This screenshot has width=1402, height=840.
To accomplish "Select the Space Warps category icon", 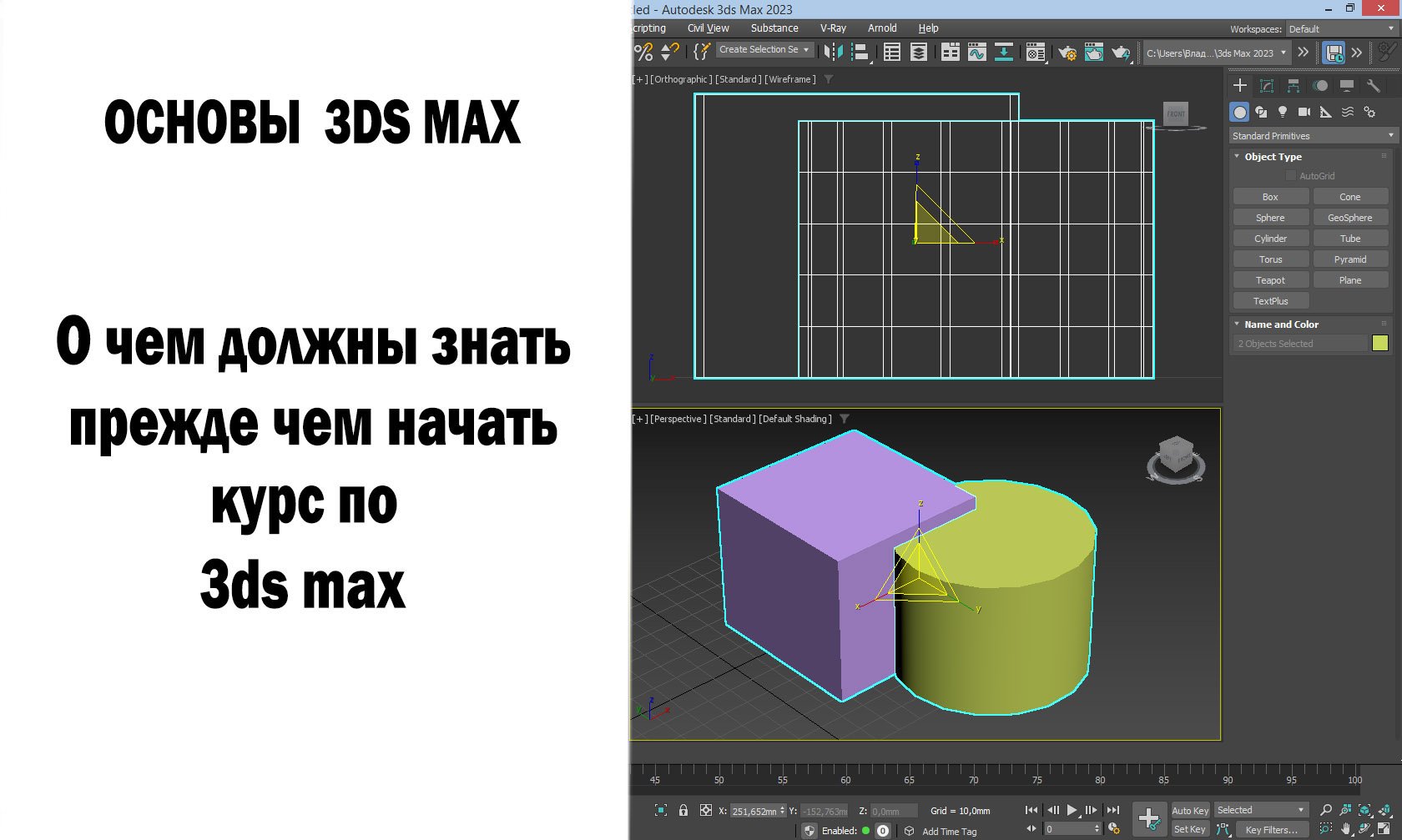I will (1348, 112).
